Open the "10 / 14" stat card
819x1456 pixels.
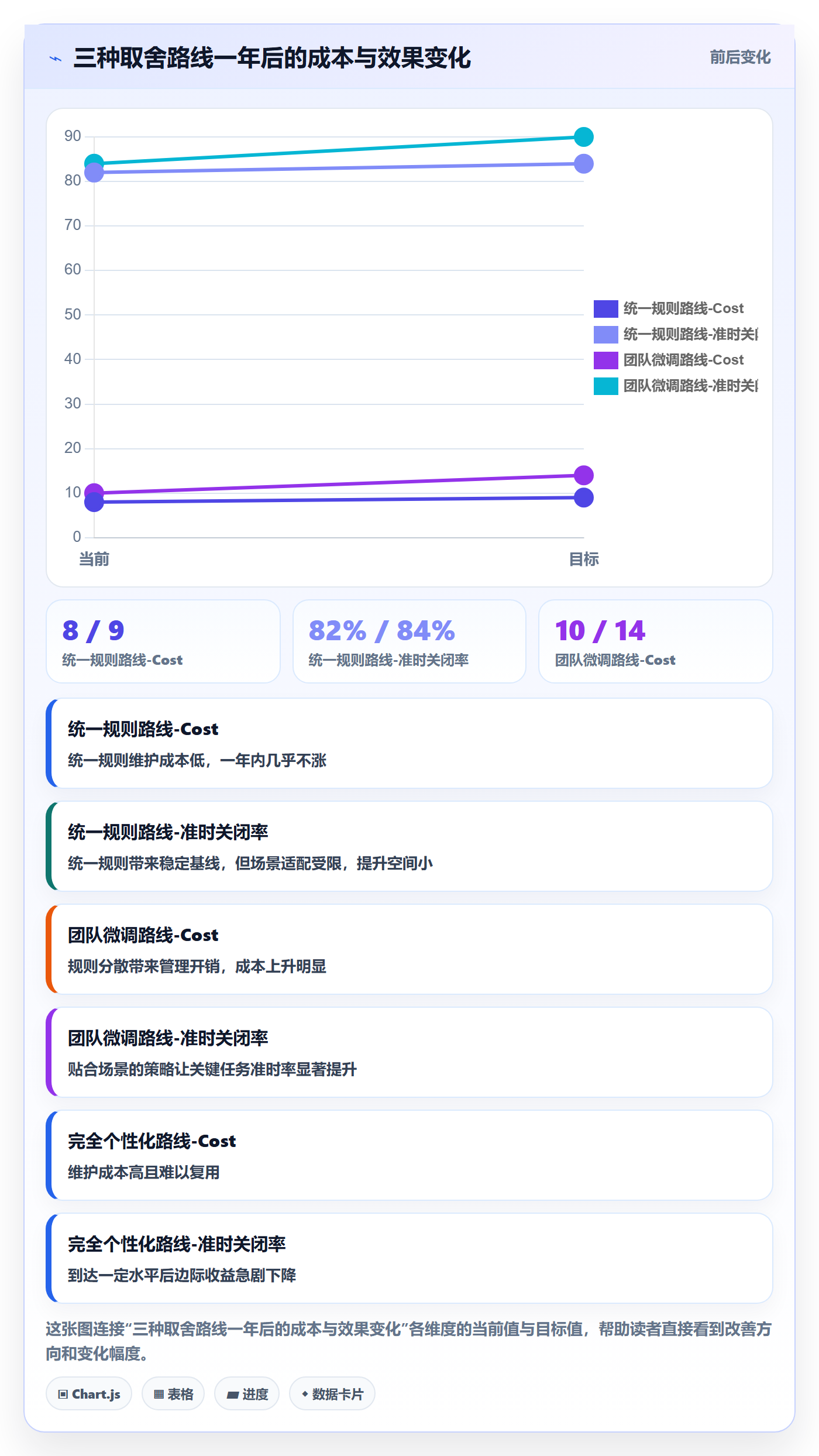656,641
